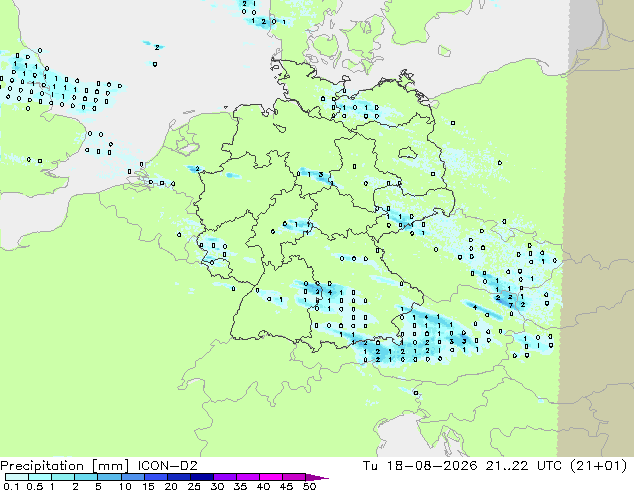Pick the 35–40 mm violet legend segment
The width and height of the screenshot is (634, 490).
247,477
